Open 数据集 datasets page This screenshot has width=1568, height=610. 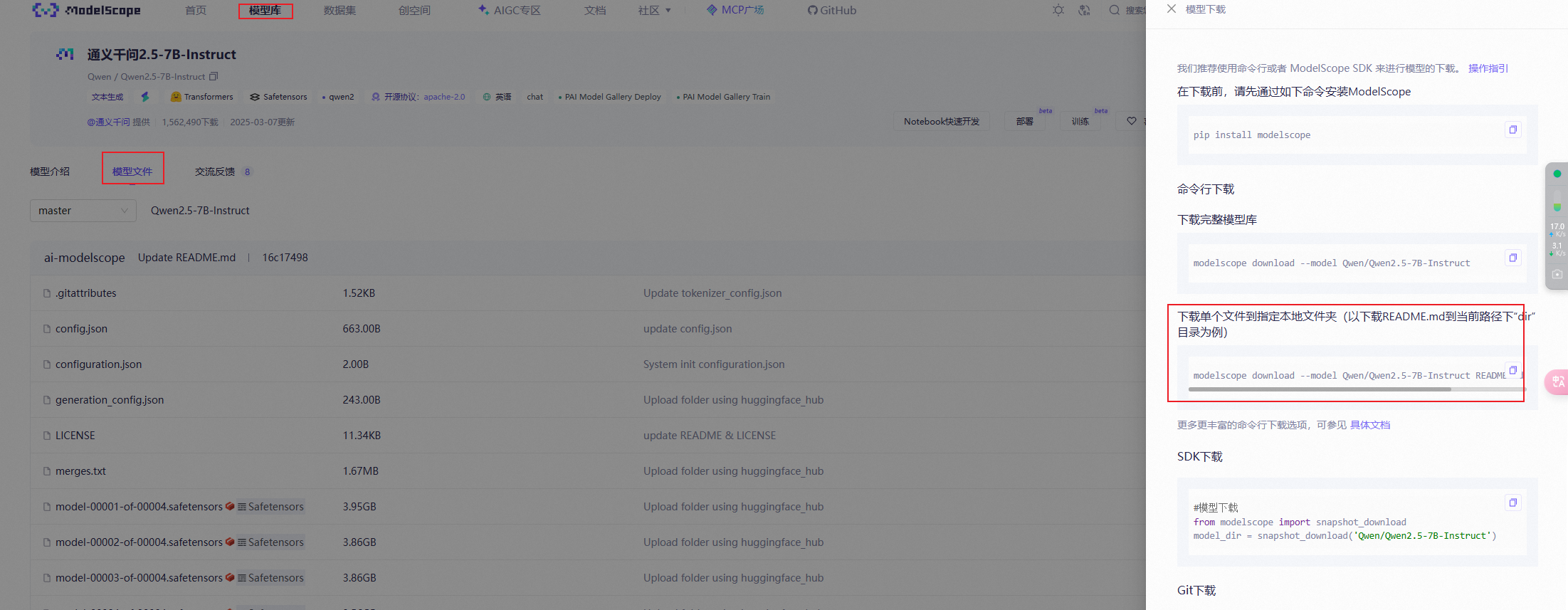340,10
